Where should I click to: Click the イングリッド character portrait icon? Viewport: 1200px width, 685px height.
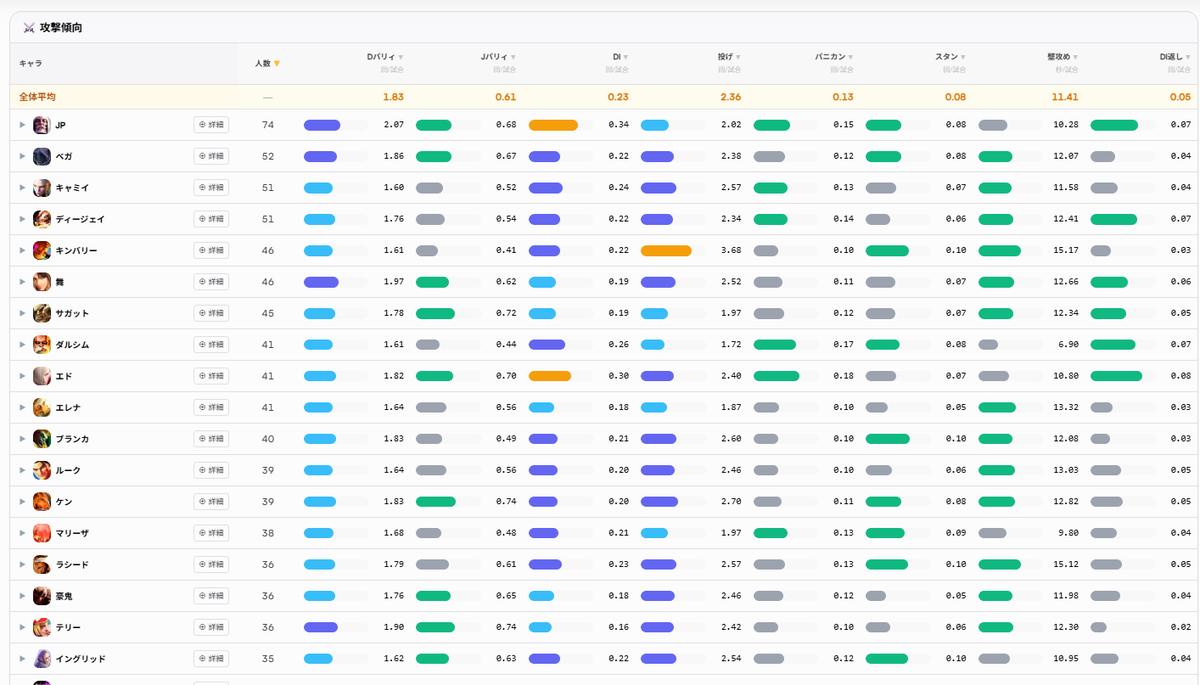(x=41, y=659)
